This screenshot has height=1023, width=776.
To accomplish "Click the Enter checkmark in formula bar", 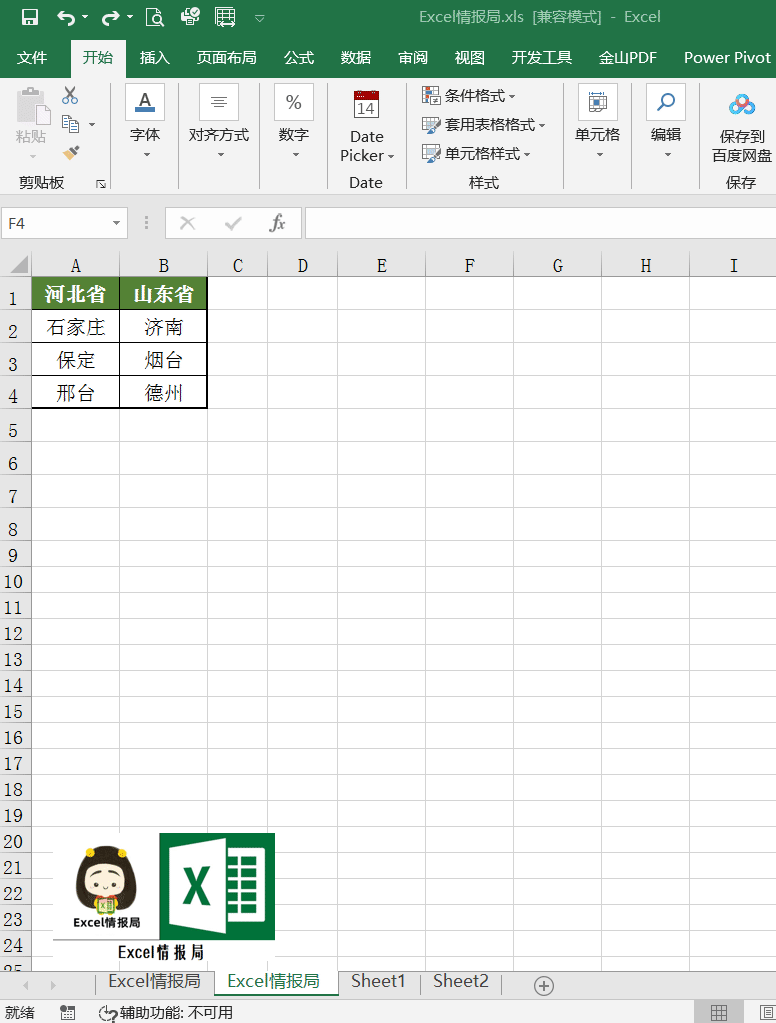I will pyautogui.click(x=233, y=224).
